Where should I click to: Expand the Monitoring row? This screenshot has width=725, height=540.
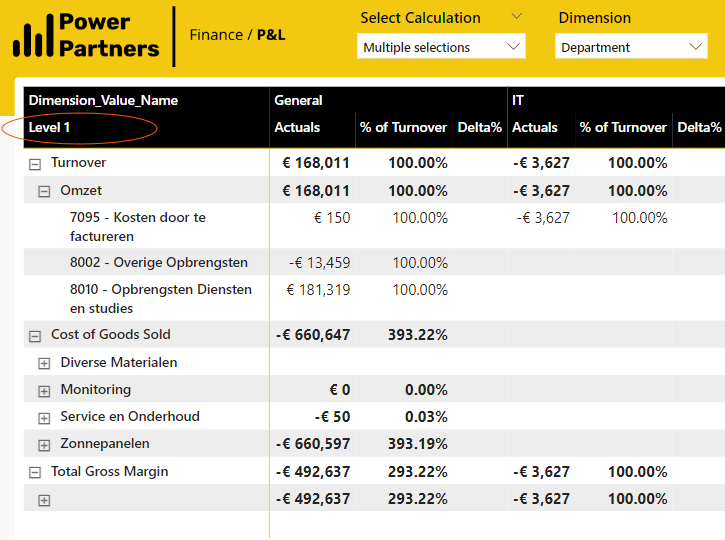pos(44,391)
